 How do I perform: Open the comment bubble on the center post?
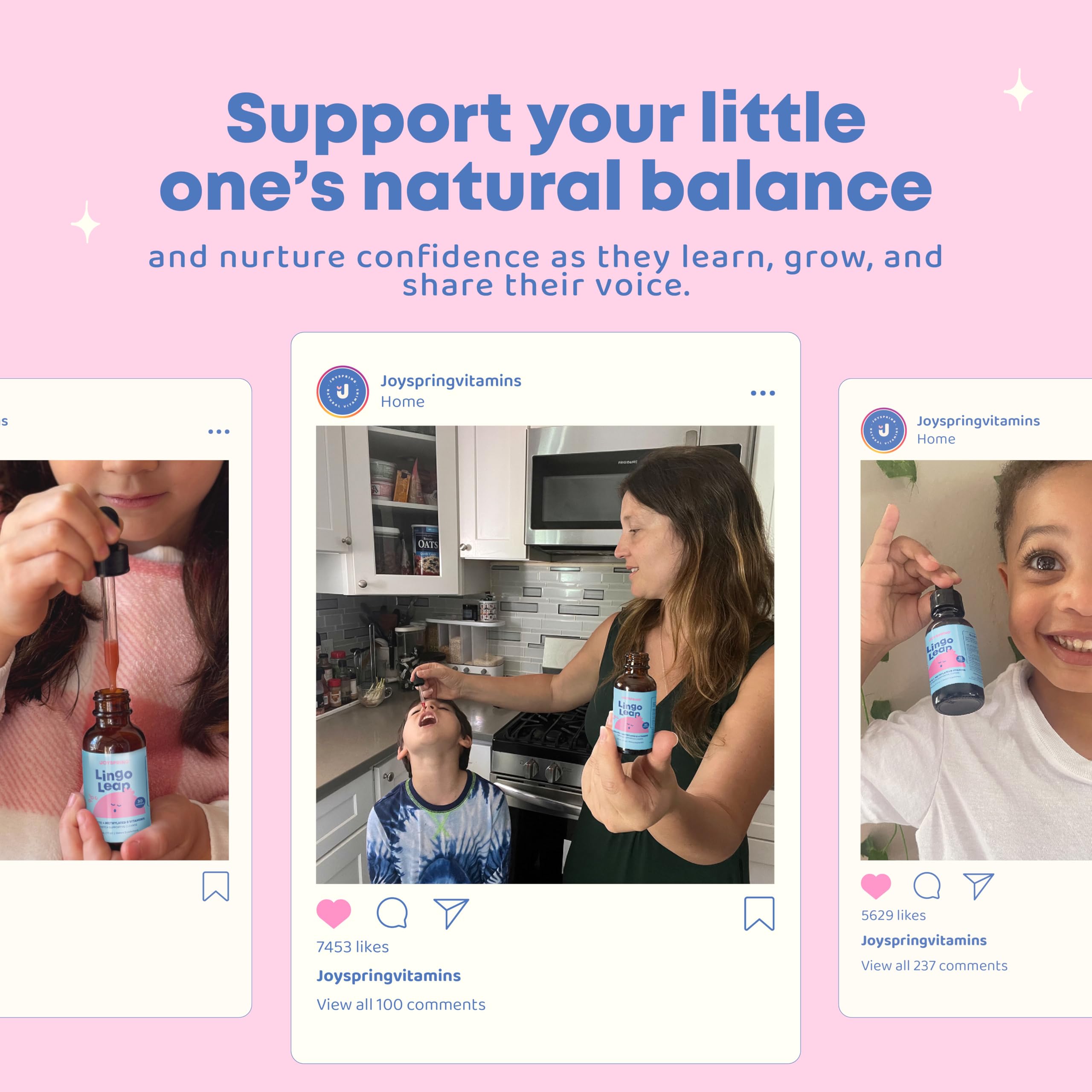[x=392, y=912]
